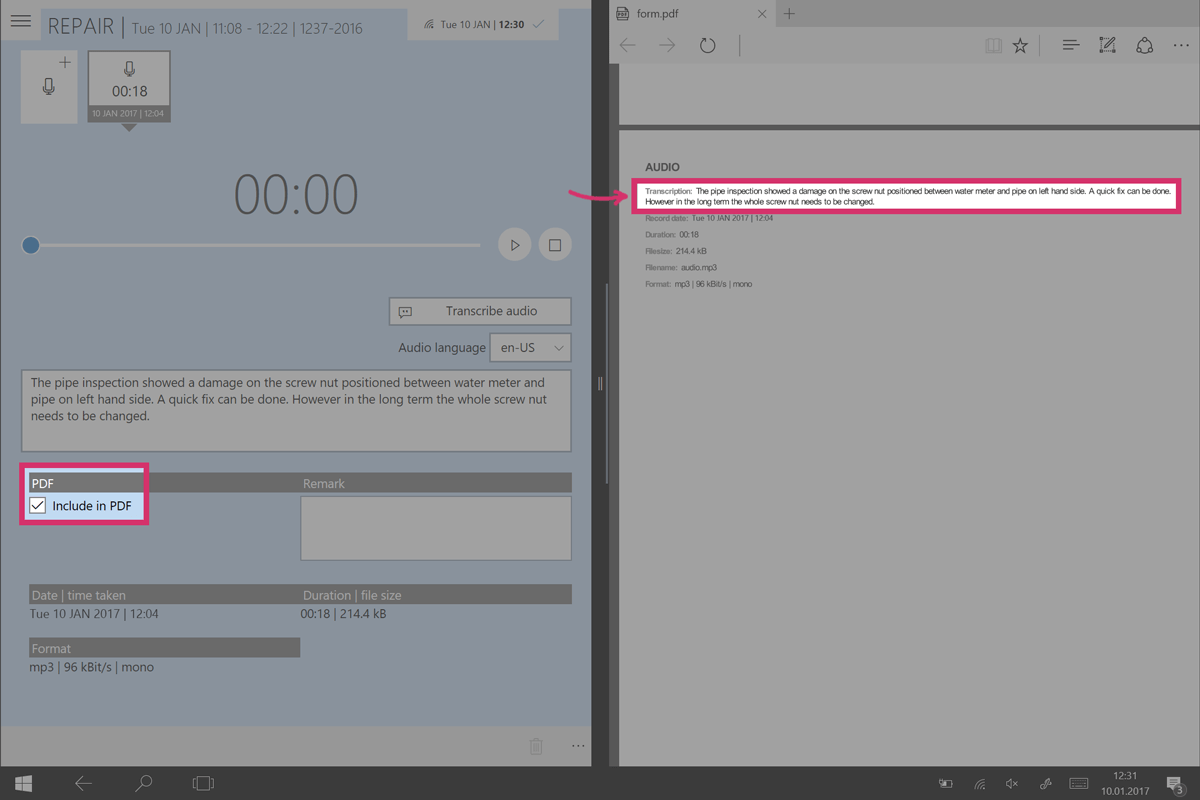Click the sync status Tue 10 JAN 12:30
The image size is (1200, 800).
484,24
